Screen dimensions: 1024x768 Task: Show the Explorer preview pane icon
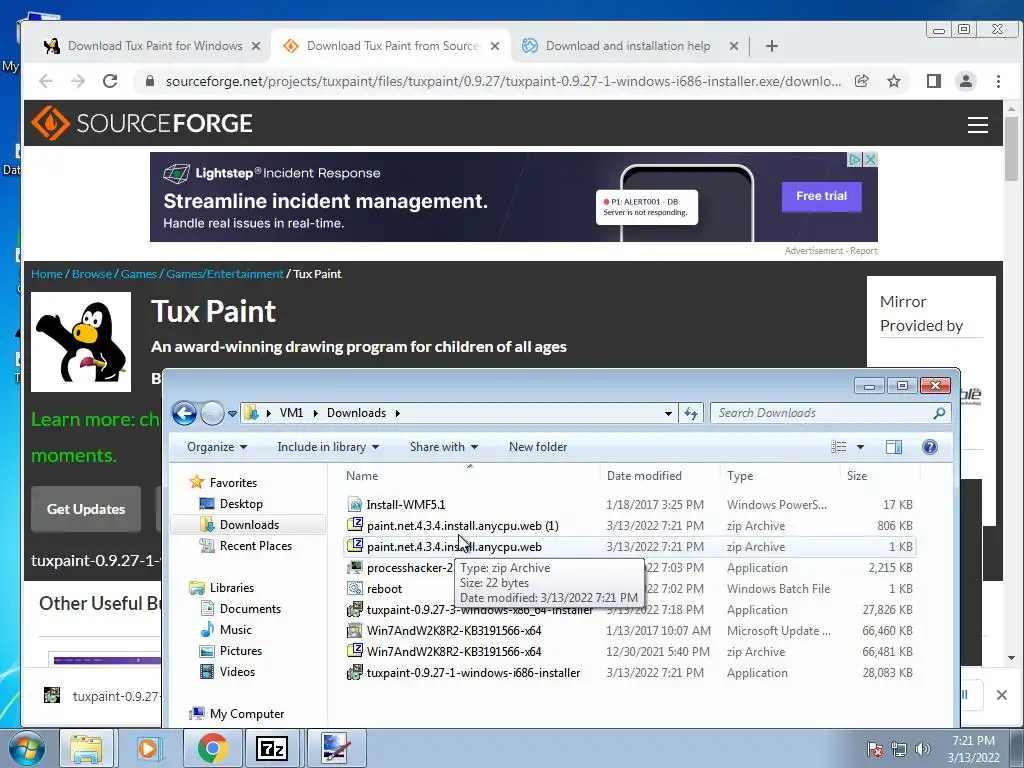click(x=893, y=447)
